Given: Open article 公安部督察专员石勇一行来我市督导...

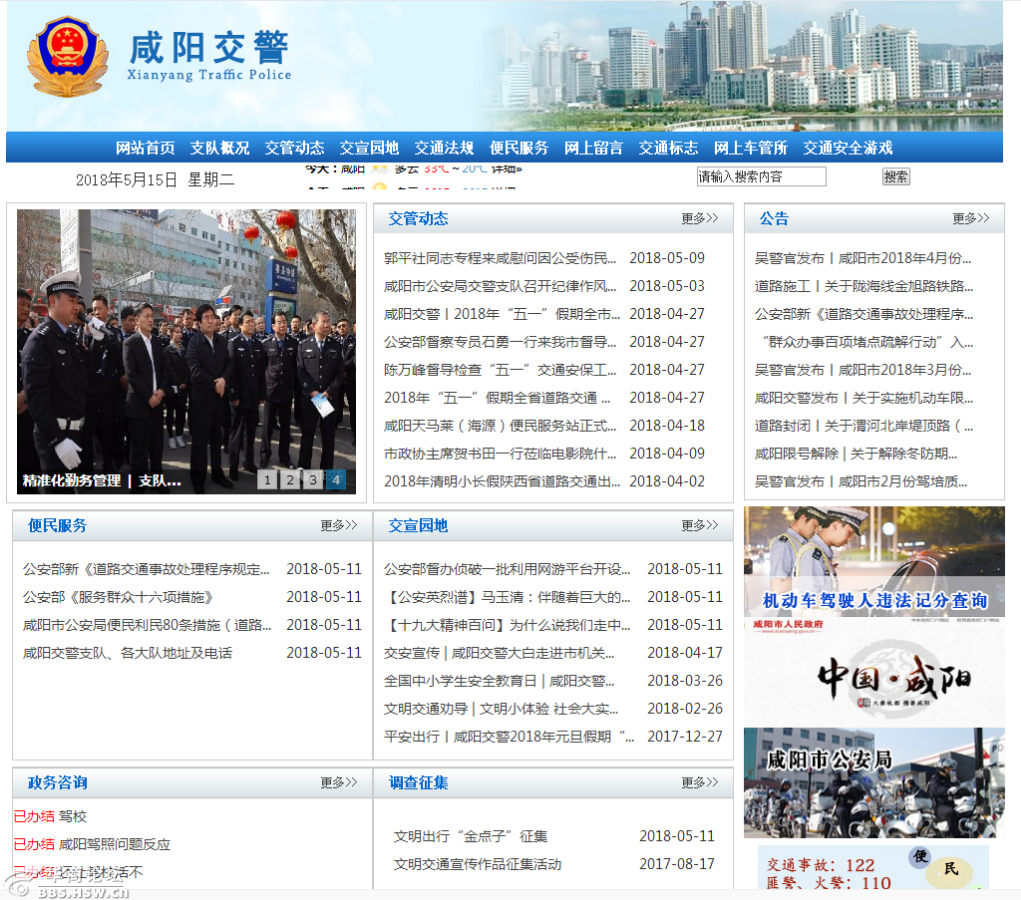Looking at the screenshot, I should coord(499,342).
